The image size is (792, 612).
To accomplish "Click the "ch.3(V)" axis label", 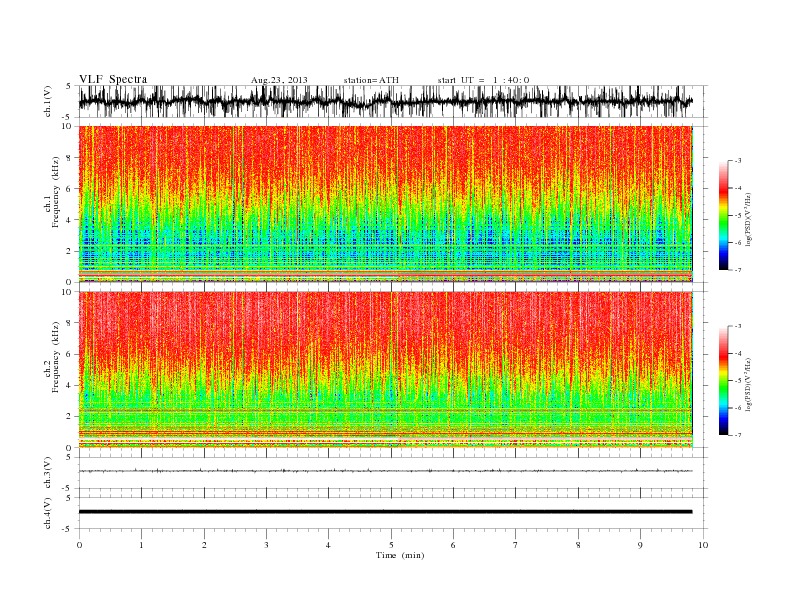I will point(47,473).
